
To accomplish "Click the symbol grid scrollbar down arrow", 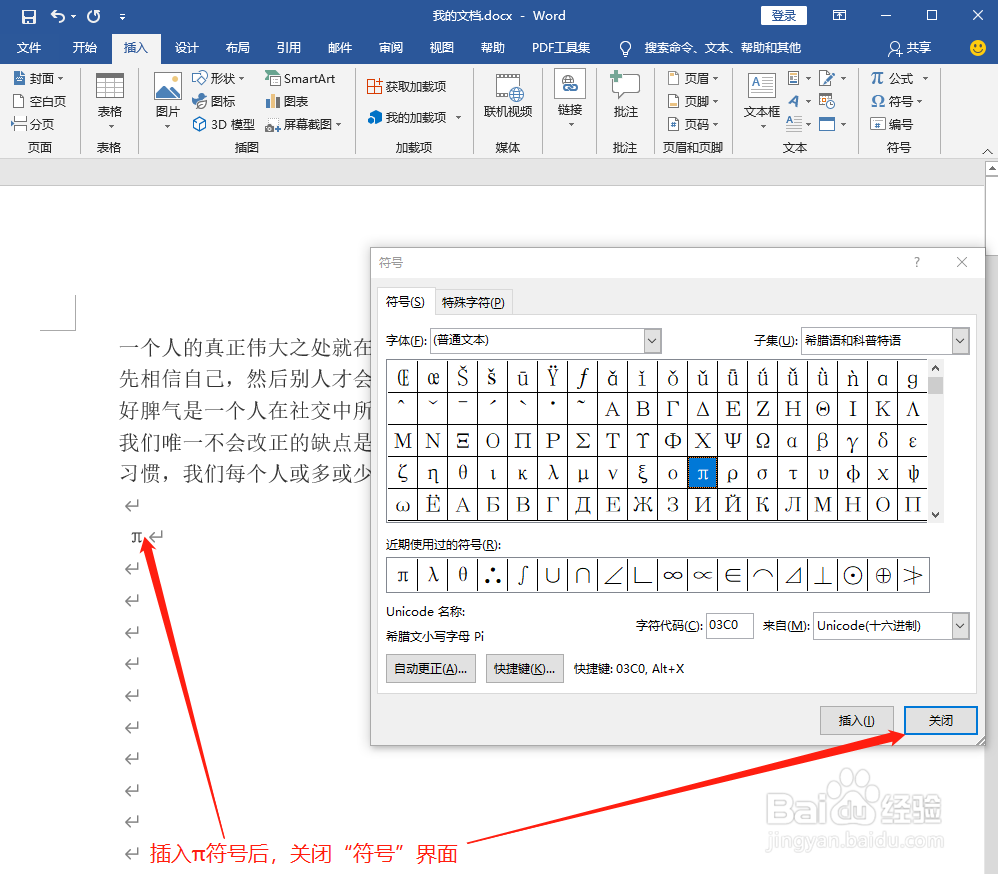I will [935, 515].
